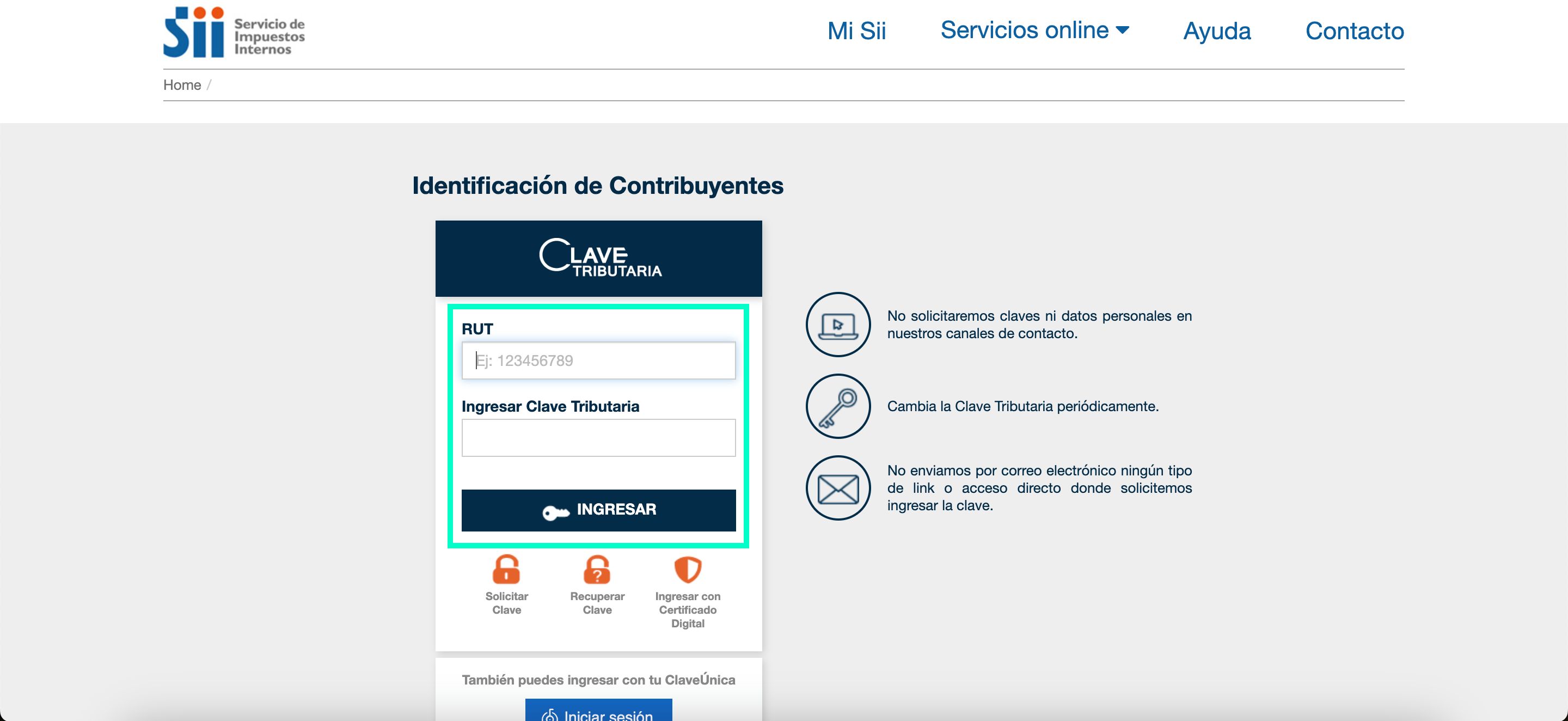This screenshot has height=721, width=1568.
Task: Open the Mi Sii menu
Action: point(856,31)
